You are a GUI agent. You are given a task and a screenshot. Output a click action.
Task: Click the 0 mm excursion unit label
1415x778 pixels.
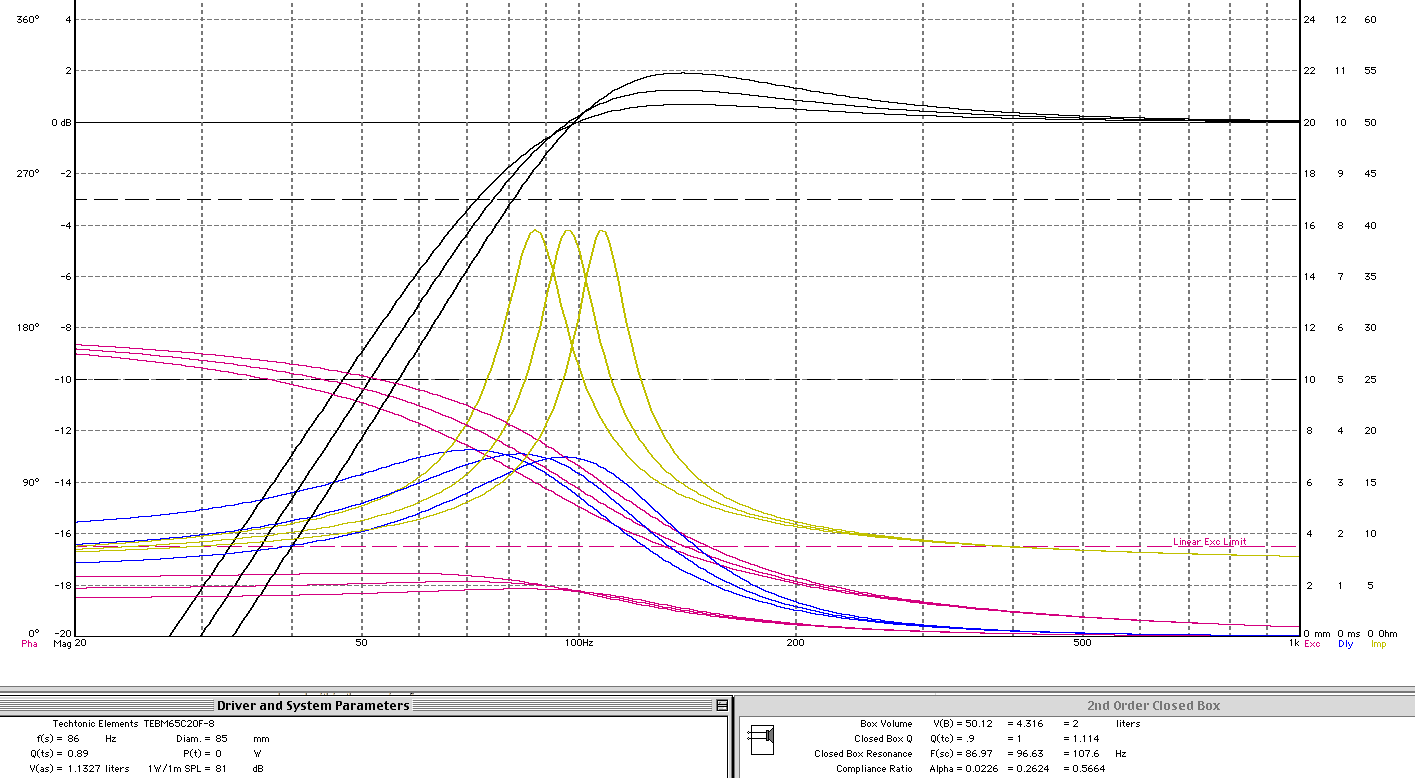1316,634
